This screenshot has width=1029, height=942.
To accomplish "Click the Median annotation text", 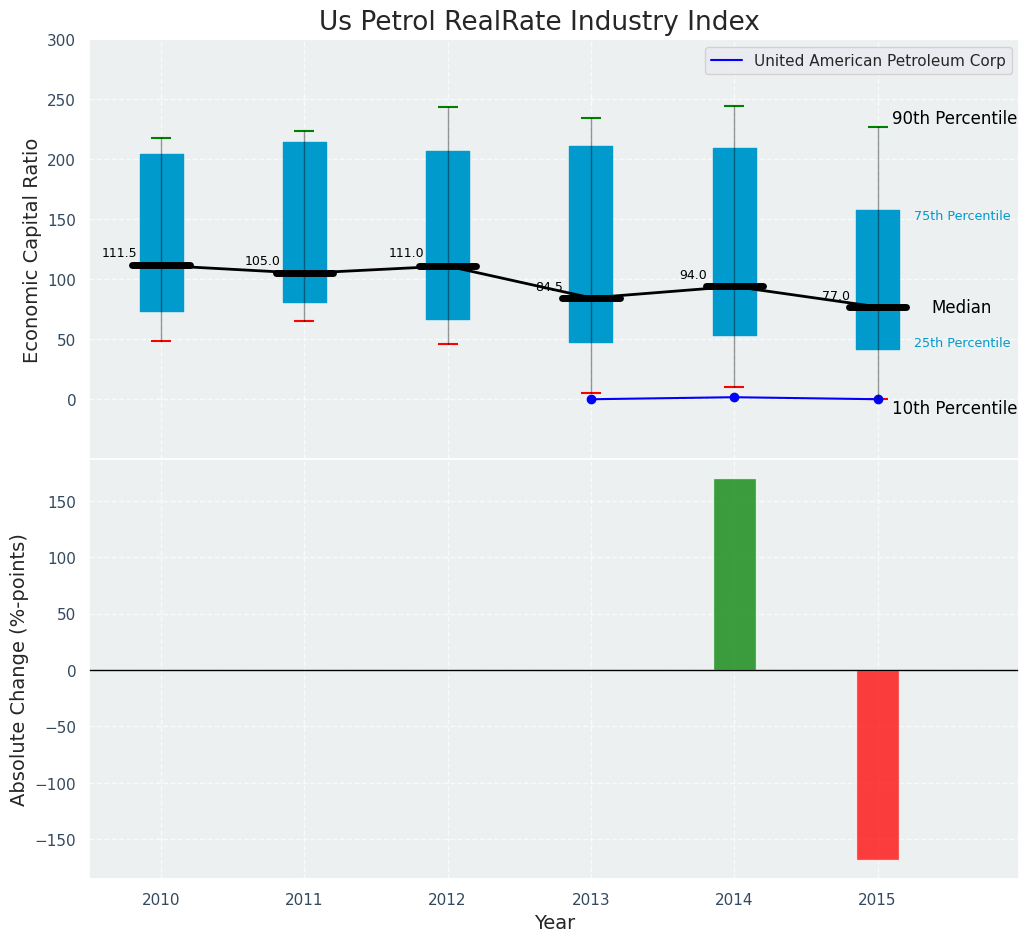I will pos(961,308).
